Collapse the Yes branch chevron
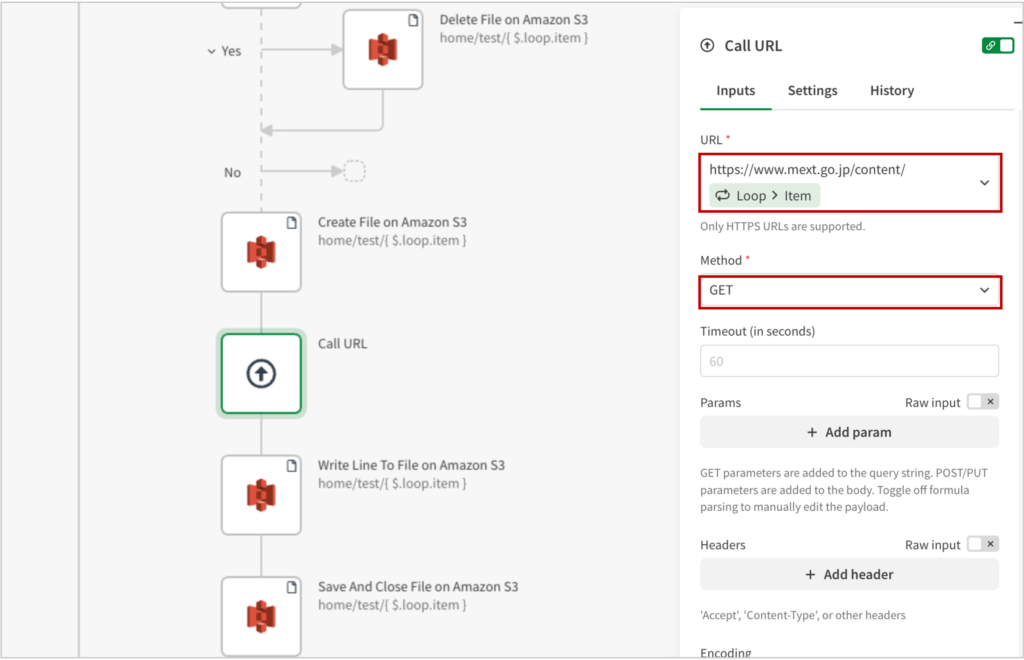This screenshot has height=660, width=1024. pos(211,51)
